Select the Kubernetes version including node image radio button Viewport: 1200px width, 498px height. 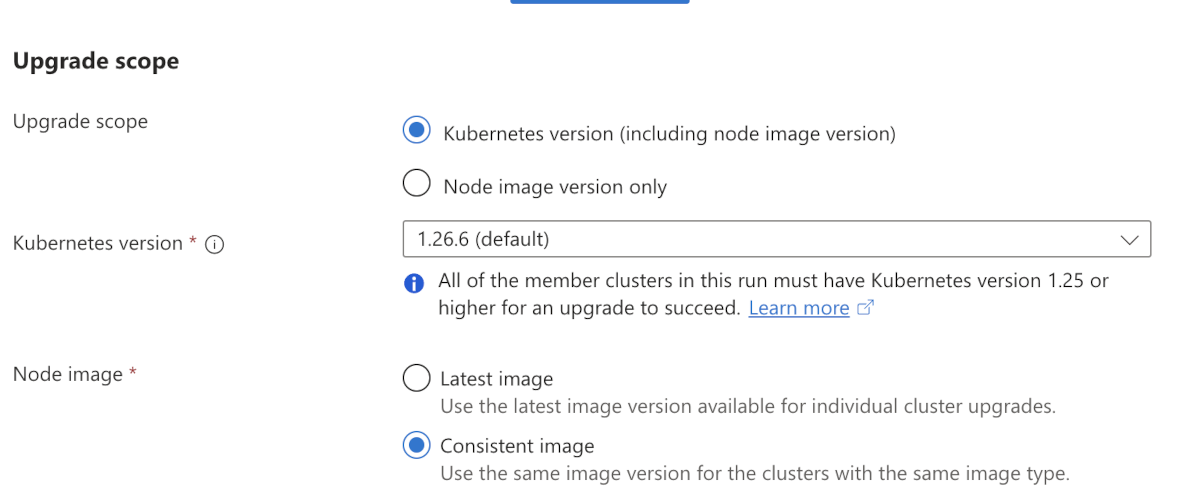coord(415,131)
